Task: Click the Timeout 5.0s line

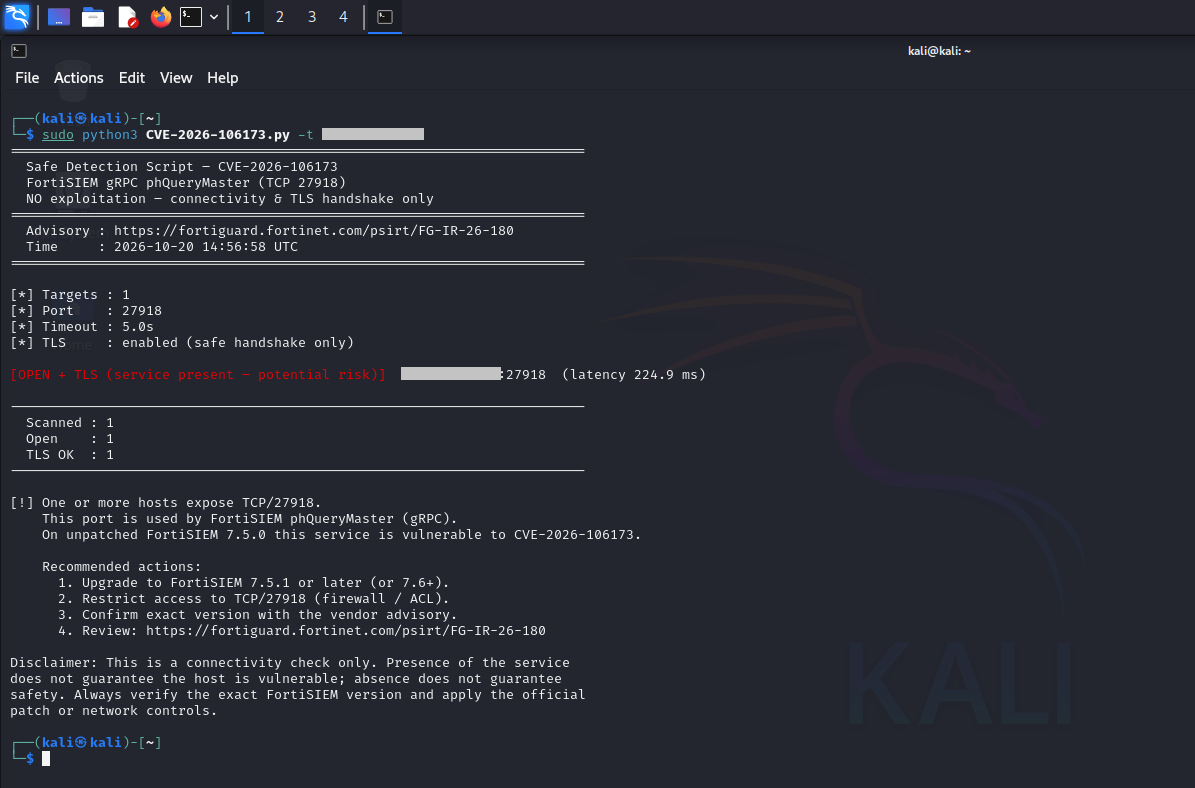Action: coord(82,327)
